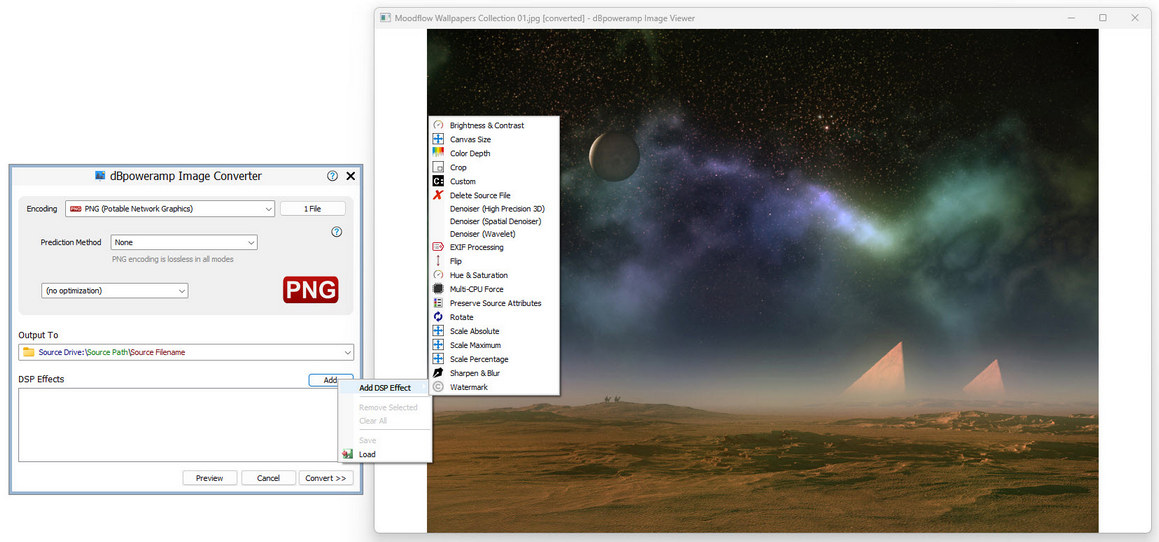Click the 1 File button
This screenshot has height=542, width=1159.
[313, 209]
